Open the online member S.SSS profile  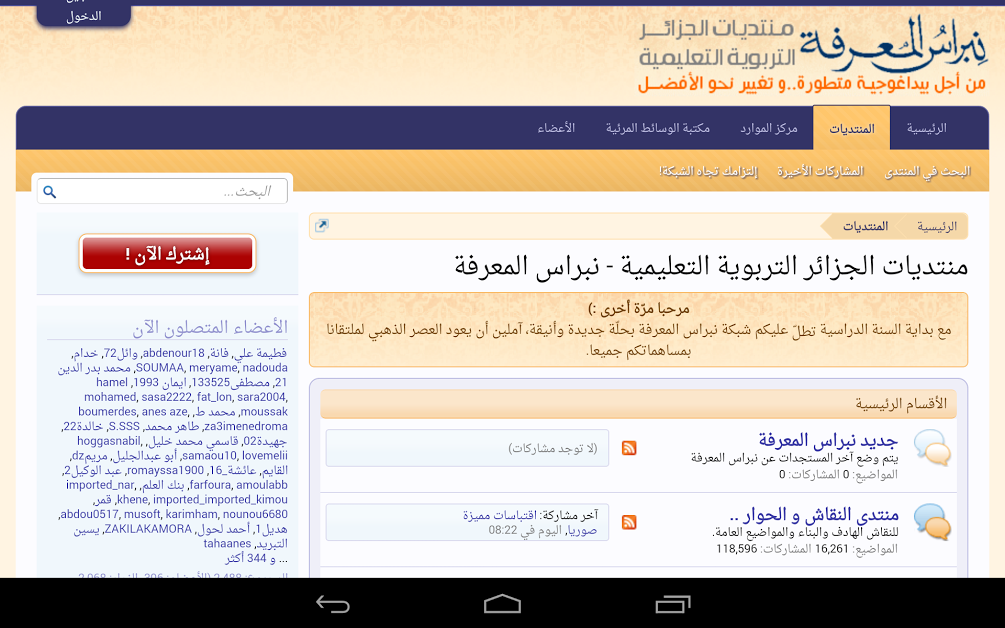(124, 427)
